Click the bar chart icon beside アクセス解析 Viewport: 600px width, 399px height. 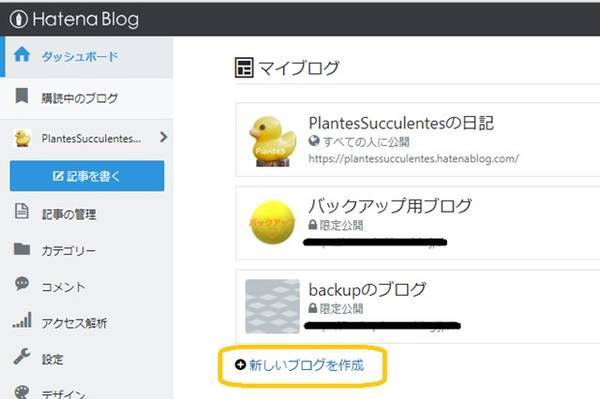coord(22,321)
